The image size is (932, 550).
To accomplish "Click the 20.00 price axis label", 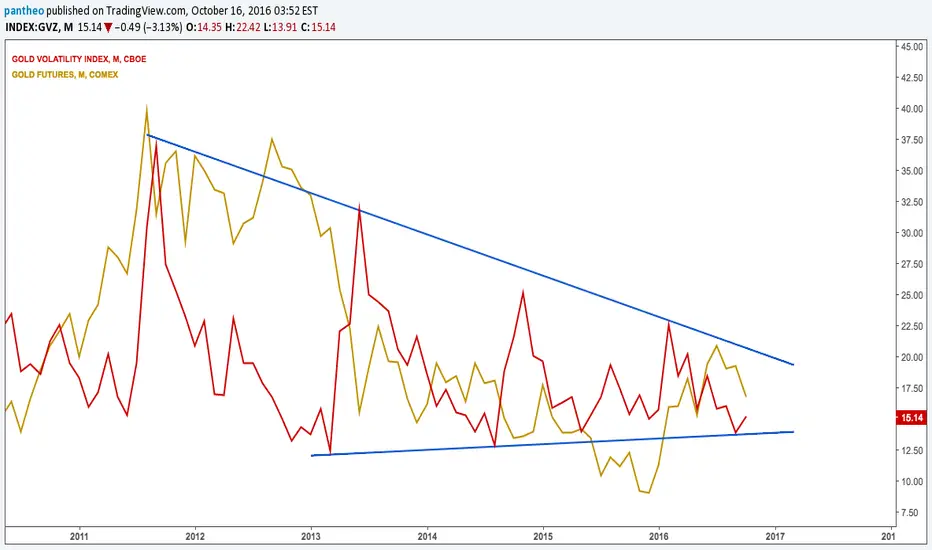I will 912,357.
